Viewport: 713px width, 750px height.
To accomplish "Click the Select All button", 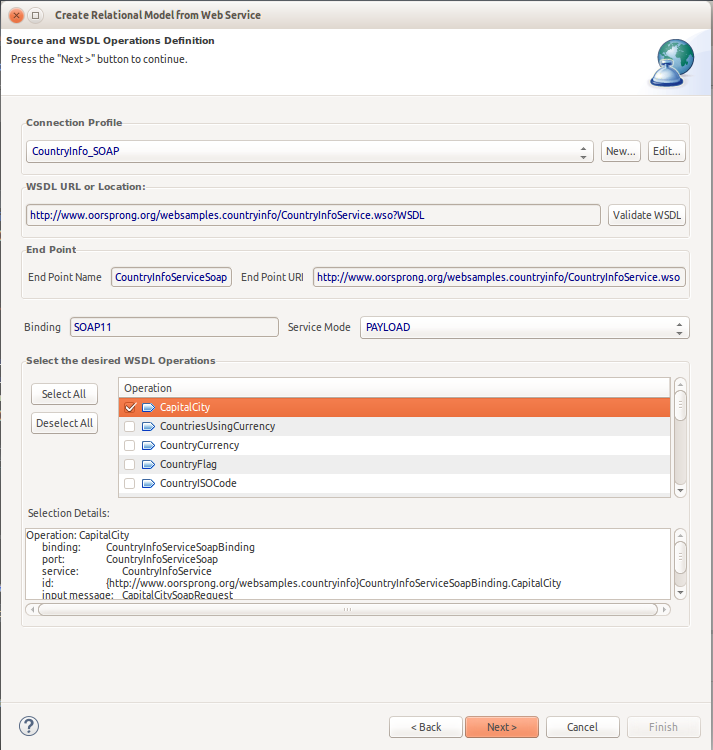I will [64, 394].
